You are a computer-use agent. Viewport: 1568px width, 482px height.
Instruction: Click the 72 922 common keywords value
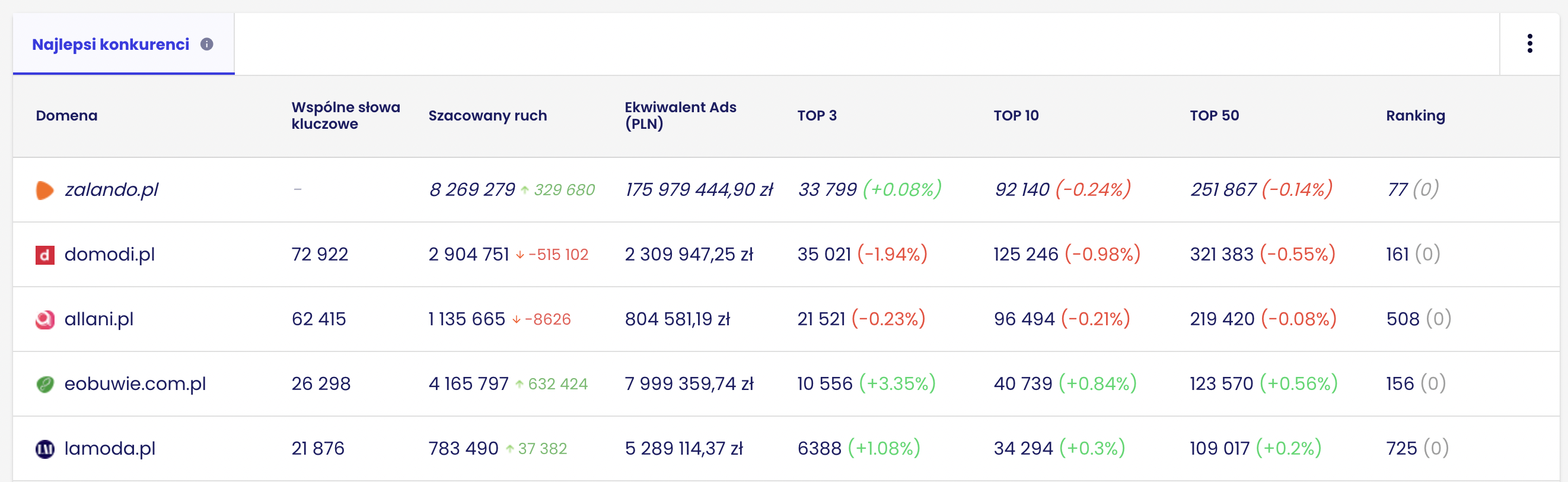[x=320, y=254]
